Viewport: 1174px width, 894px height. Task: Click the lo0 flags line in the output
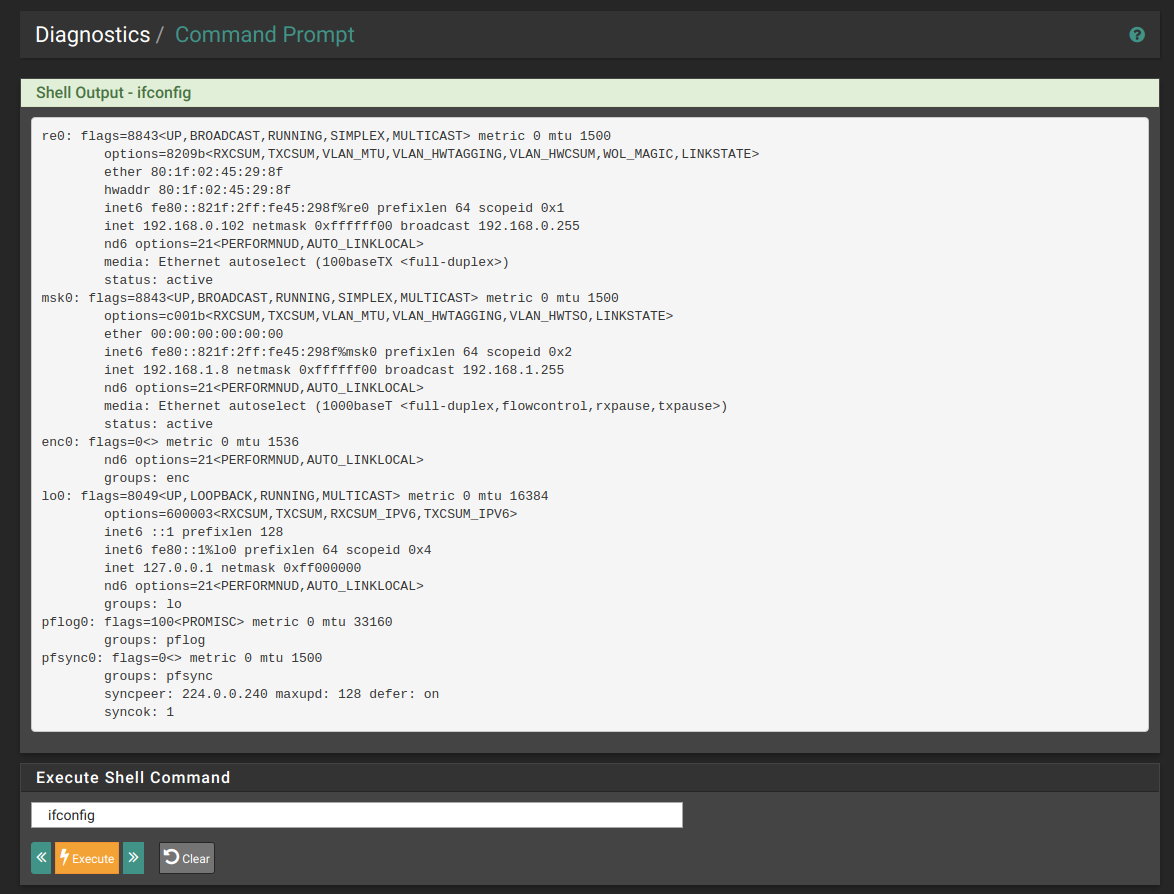(295, 496)
